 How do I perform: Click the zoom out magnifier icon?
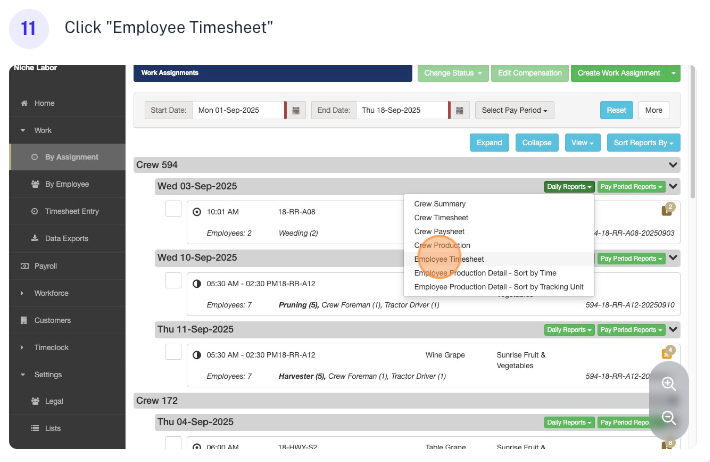point(669,418)
